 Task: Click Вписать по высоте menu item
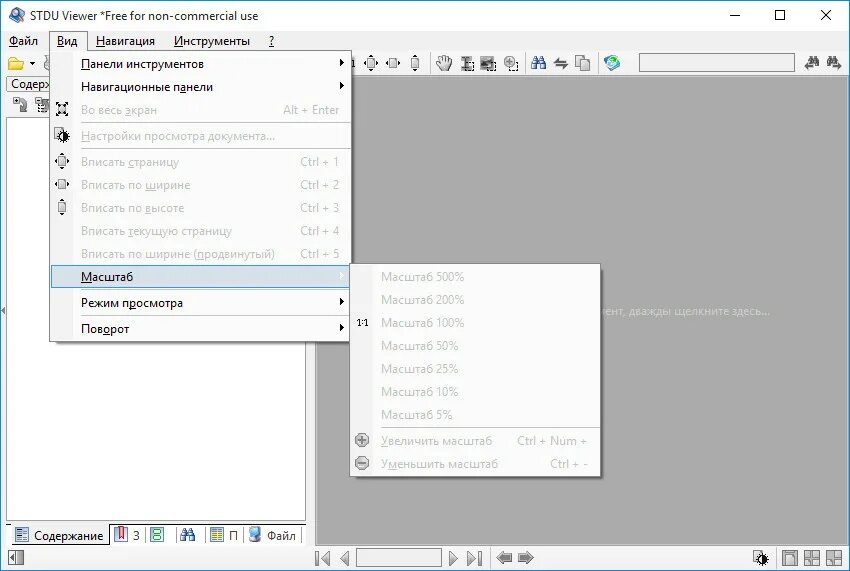[x=201, y=208]
